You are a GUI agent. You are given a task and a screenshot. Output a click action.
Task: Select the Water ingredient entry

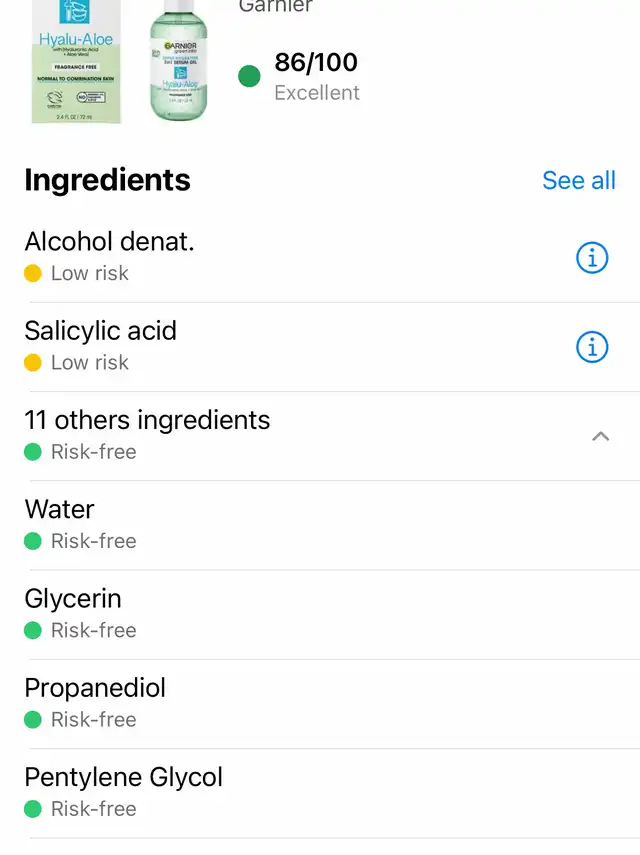click(320, 526)
